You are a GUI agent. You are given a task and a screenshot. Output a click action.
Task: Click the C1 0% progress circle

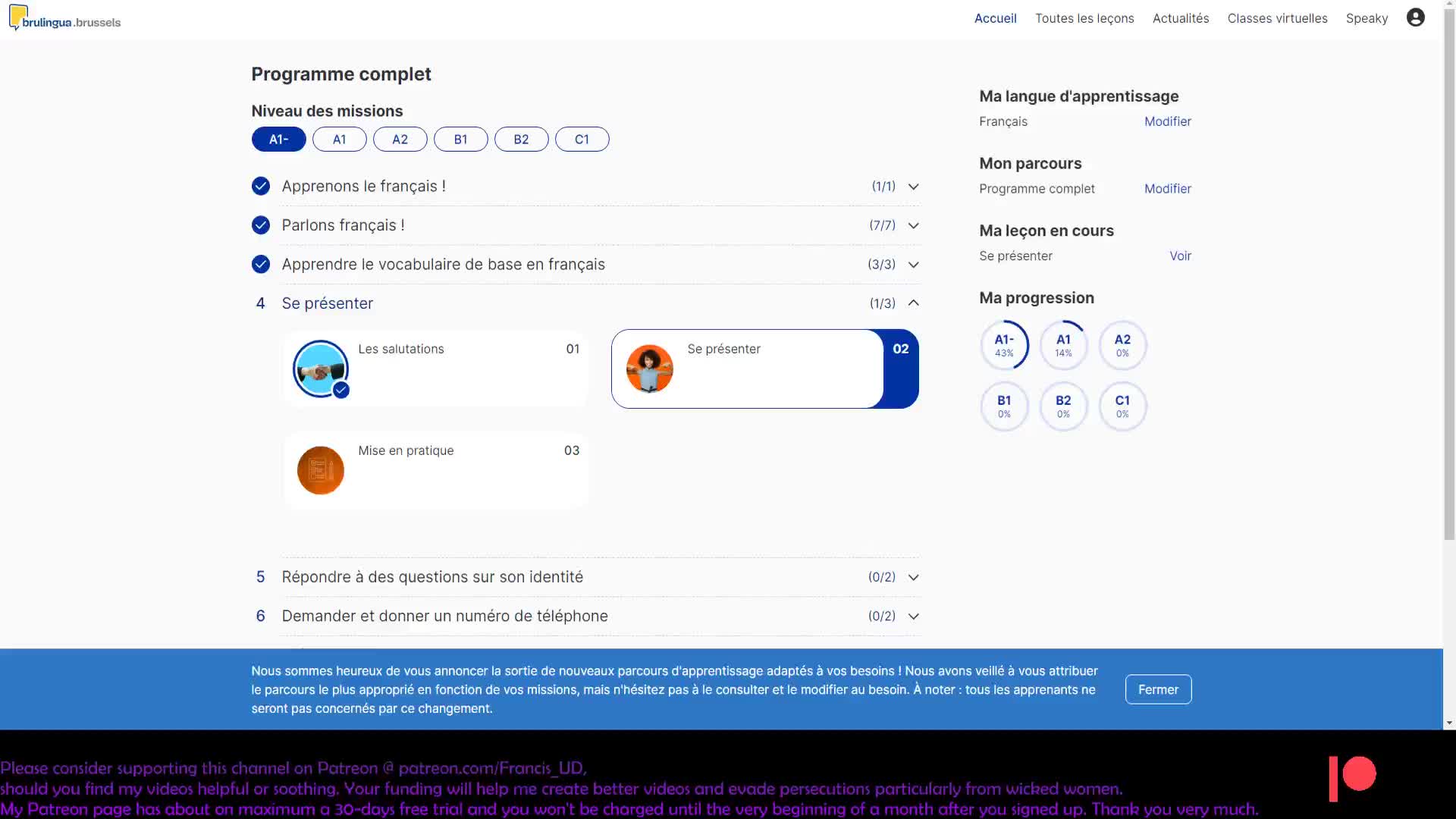(1122, 406)
